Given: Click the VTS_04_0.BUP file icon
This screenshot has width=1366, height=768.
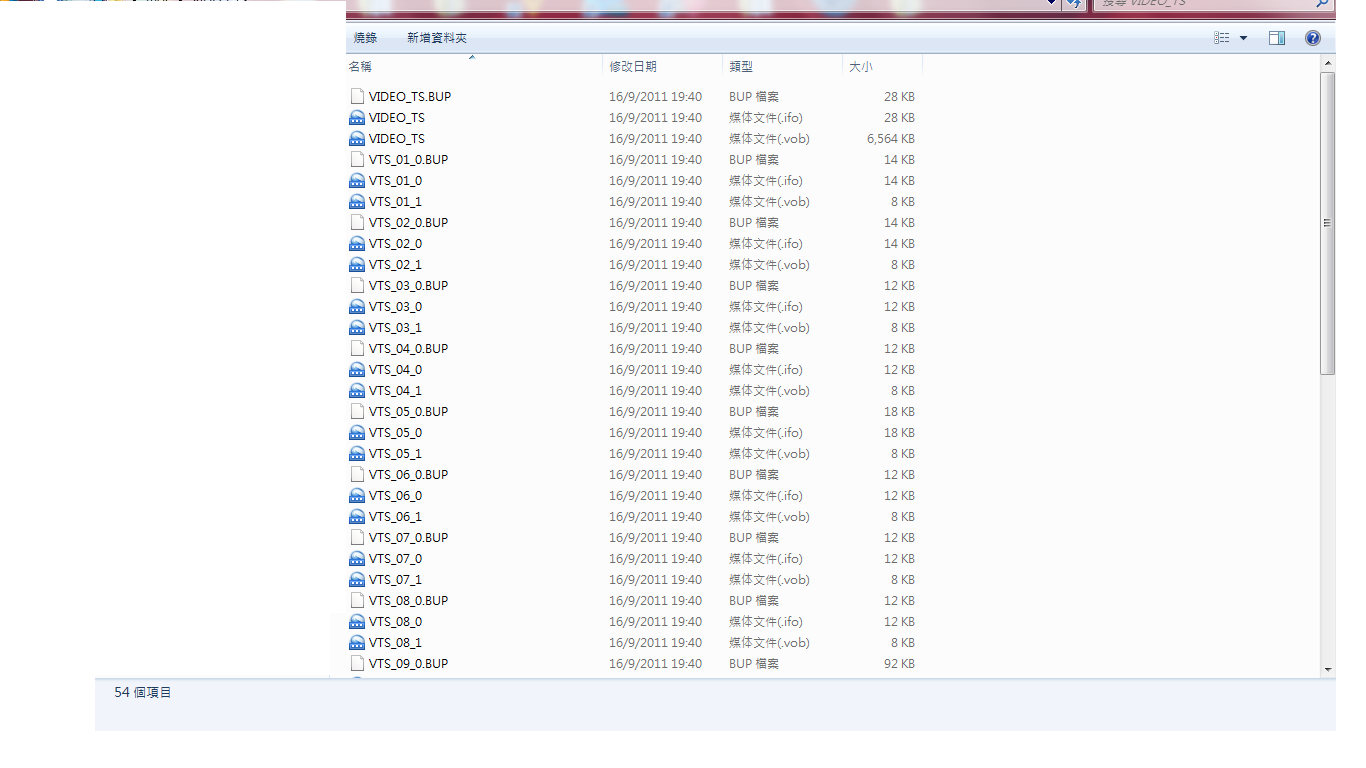Looking at the screenshot, I should pyautogui.click(x=357, y=349).
